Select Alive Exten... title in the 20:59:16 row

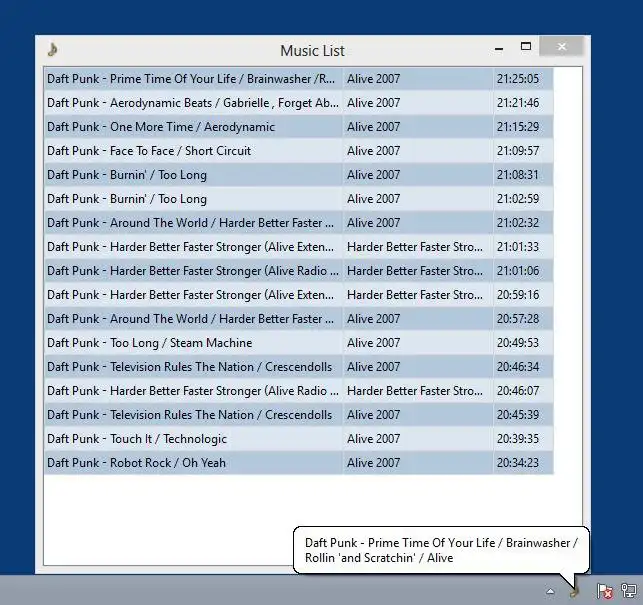(190, 295)
